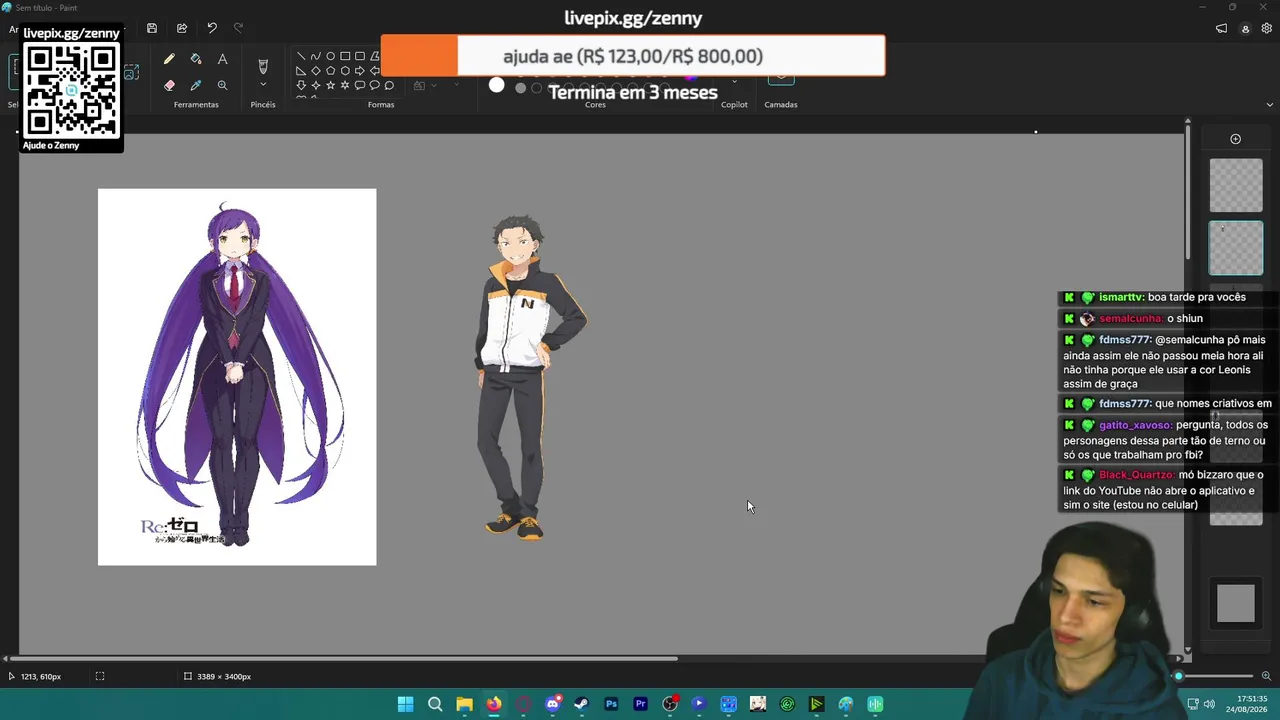This screenshot has width=1280, height=720.
Task: Open the announcements megaphone icon
Action: click(1221, 29)
